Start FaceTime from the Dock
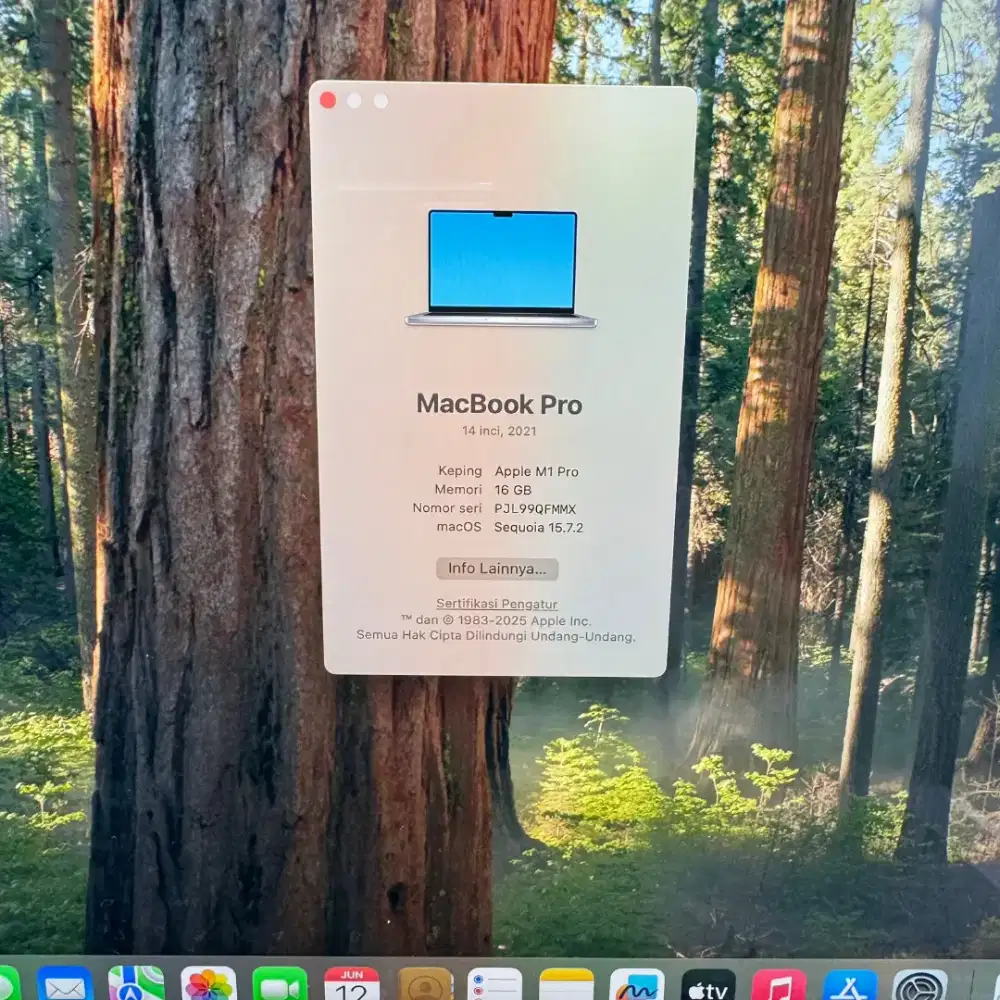 (x=279, y=983)
